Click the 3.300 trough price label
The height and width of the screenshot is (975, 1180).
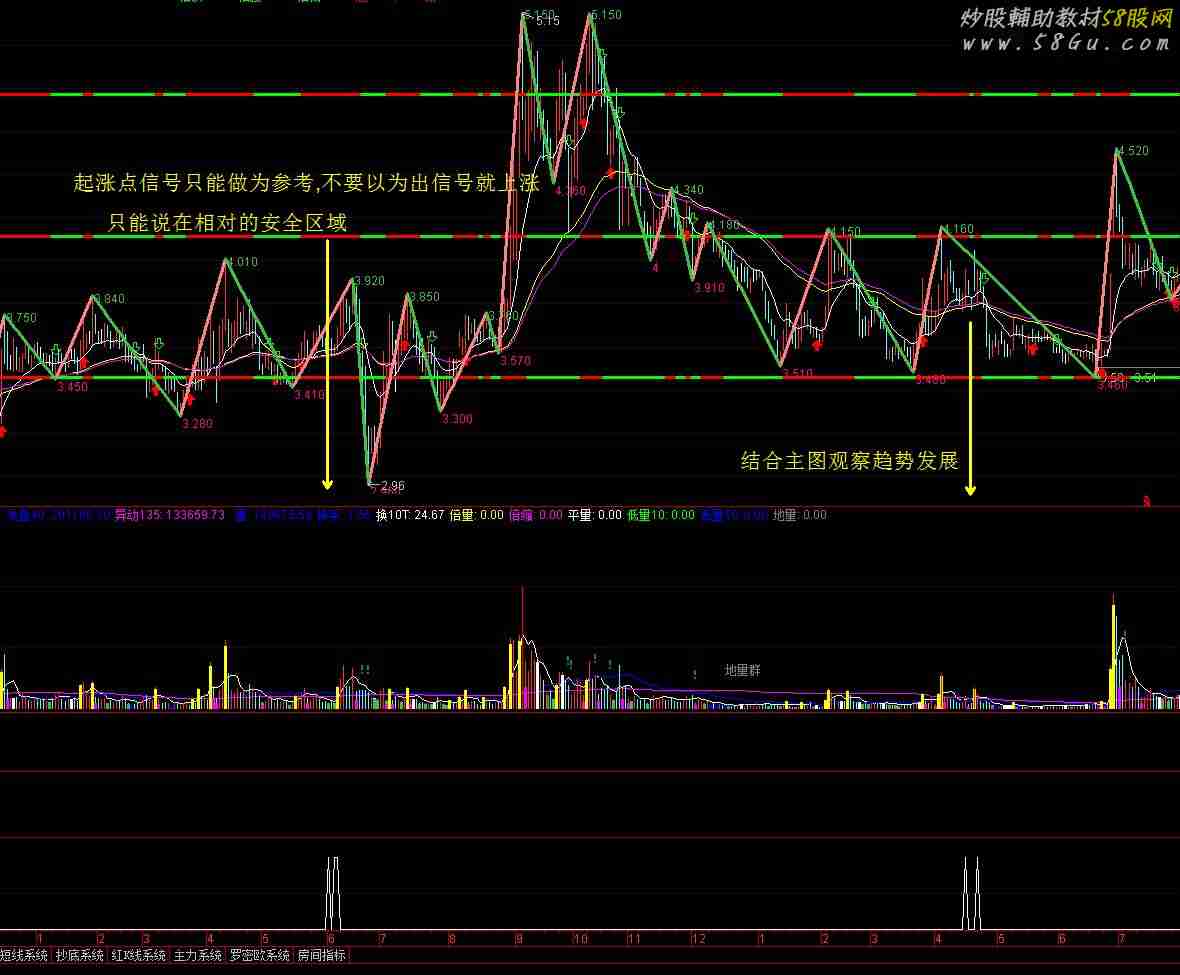coord(457,419)
